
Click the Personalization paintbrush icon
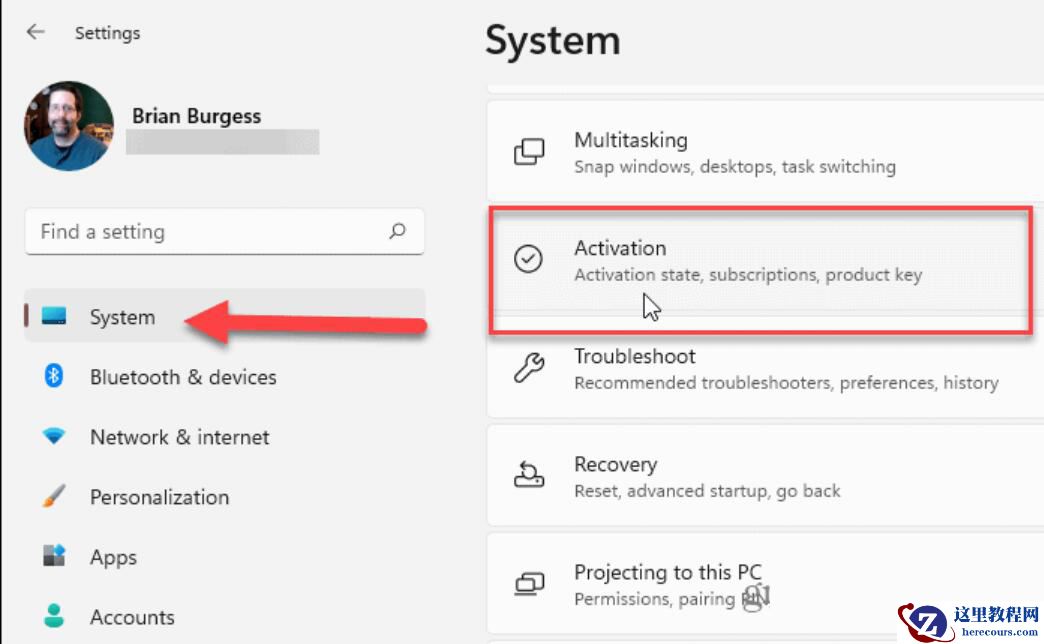(x=54, y=496)
